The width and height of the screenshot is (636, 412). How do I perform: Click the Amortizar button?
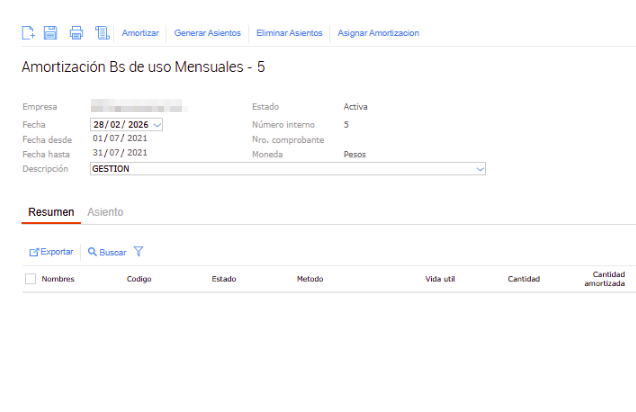click(x=140, y=33)
